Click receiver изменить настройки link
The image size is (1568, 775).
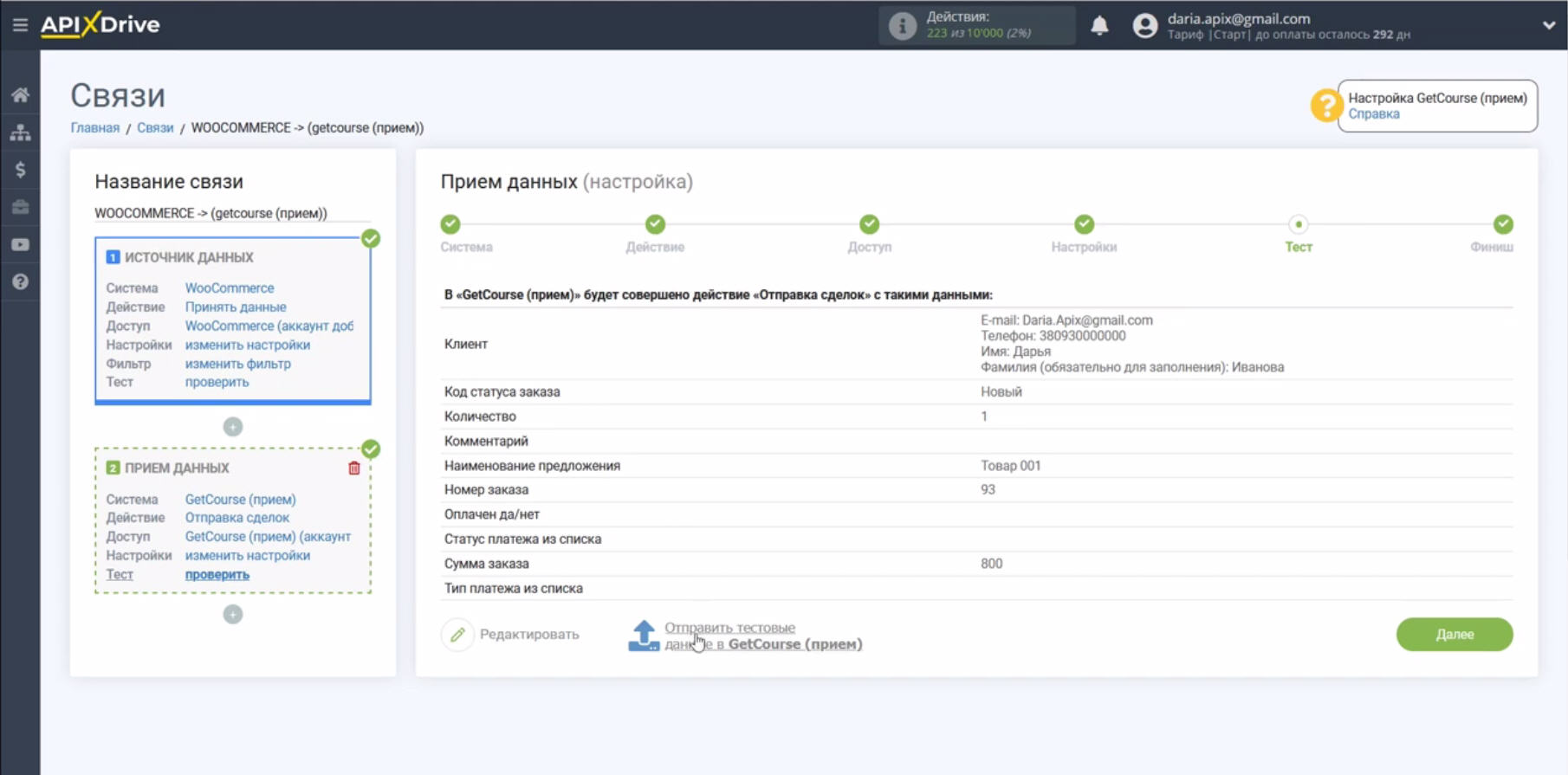point(248,556)
